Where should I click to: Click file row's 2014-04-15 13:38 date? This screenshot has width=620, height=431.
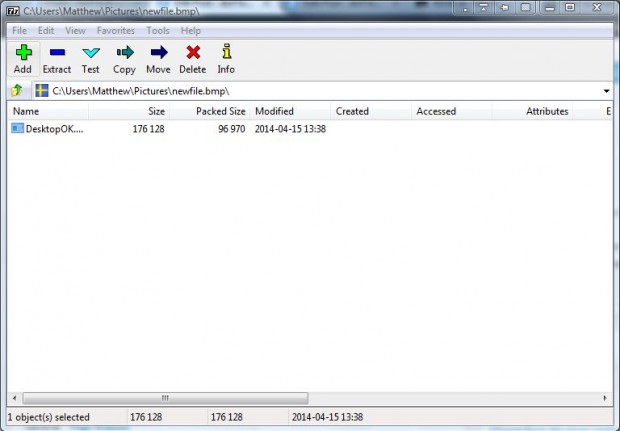pyautogui.click(x=290, y=129)
